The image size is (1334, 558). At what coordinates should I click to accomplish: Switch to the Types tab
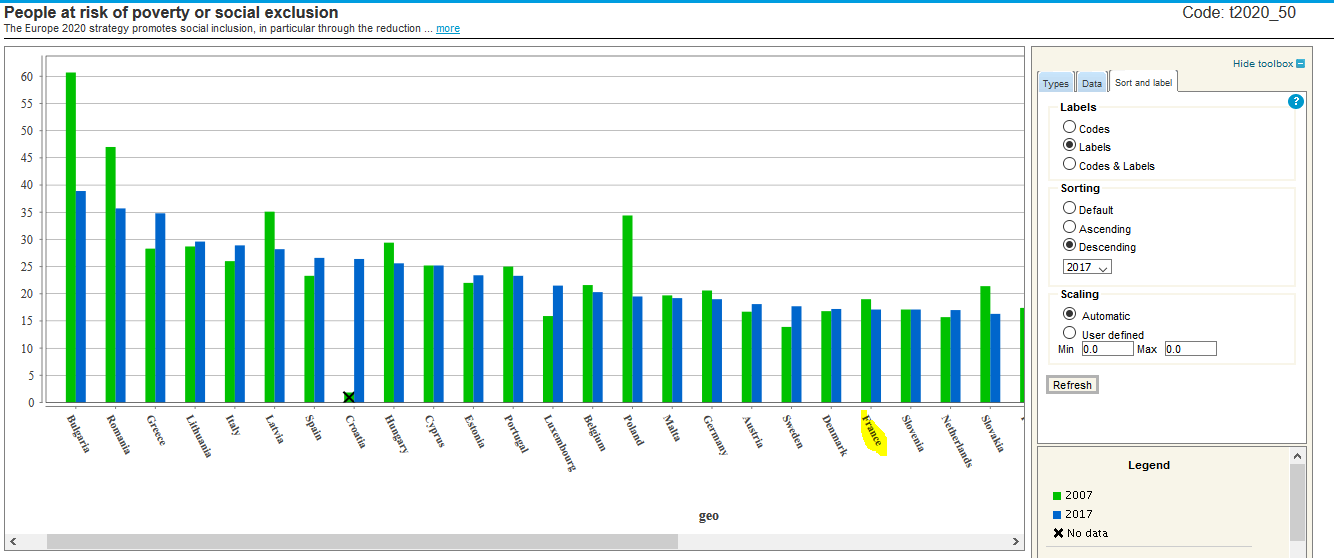coord(1055,84)
